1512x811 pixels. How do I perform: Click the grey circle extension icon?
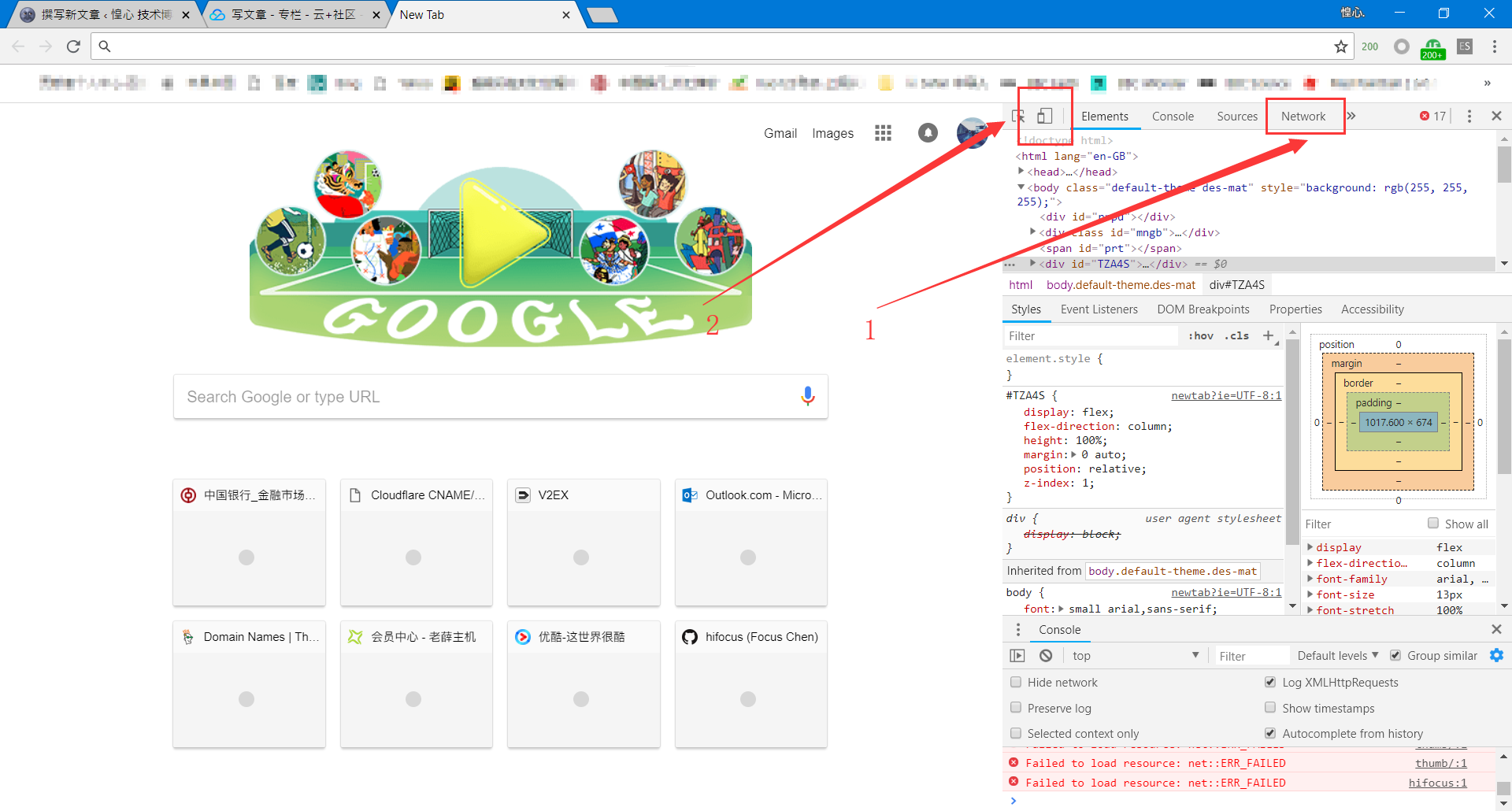coord(1402,46)
